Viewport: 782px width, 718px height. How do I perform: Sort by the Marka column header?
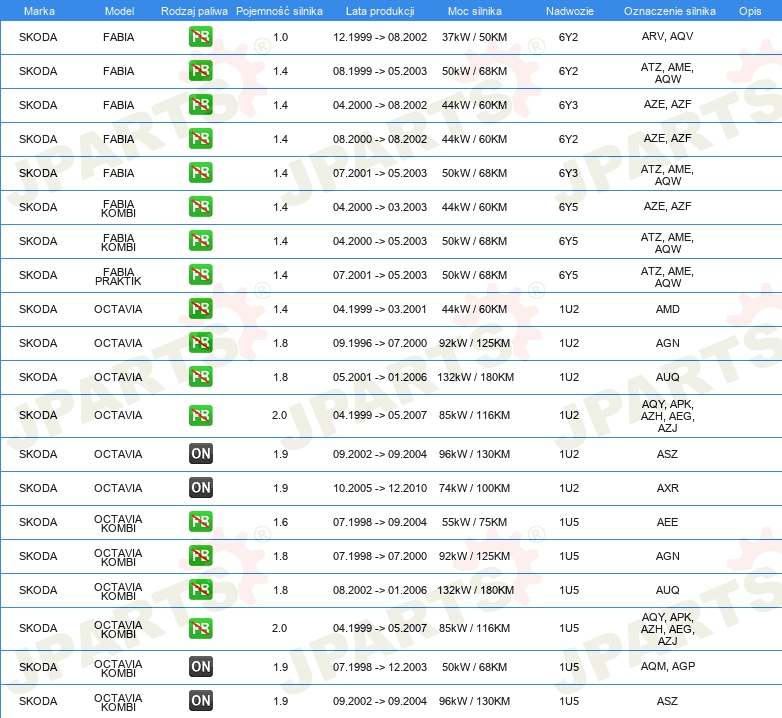pos(39,11)
